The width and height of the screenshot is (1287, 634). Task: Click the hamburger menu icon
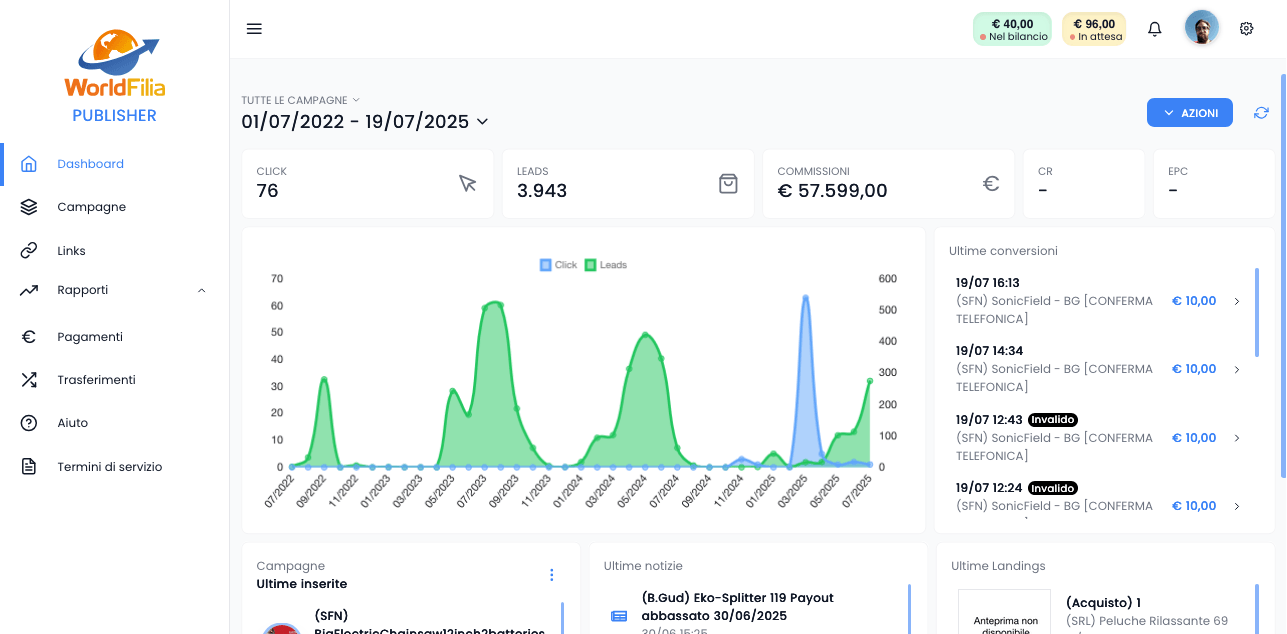(254, 29)
